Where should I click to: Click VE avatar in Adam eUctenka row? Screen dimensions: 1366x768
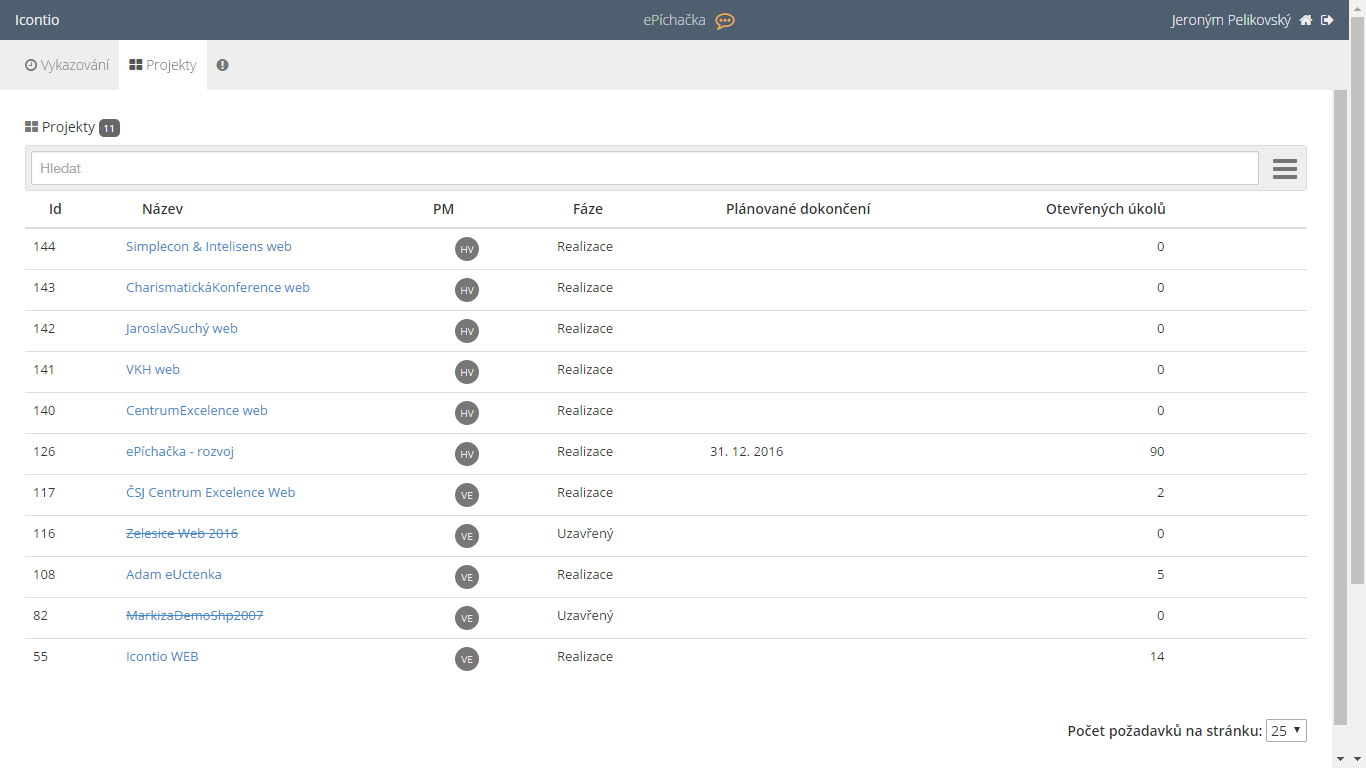[x=466, y=577]
